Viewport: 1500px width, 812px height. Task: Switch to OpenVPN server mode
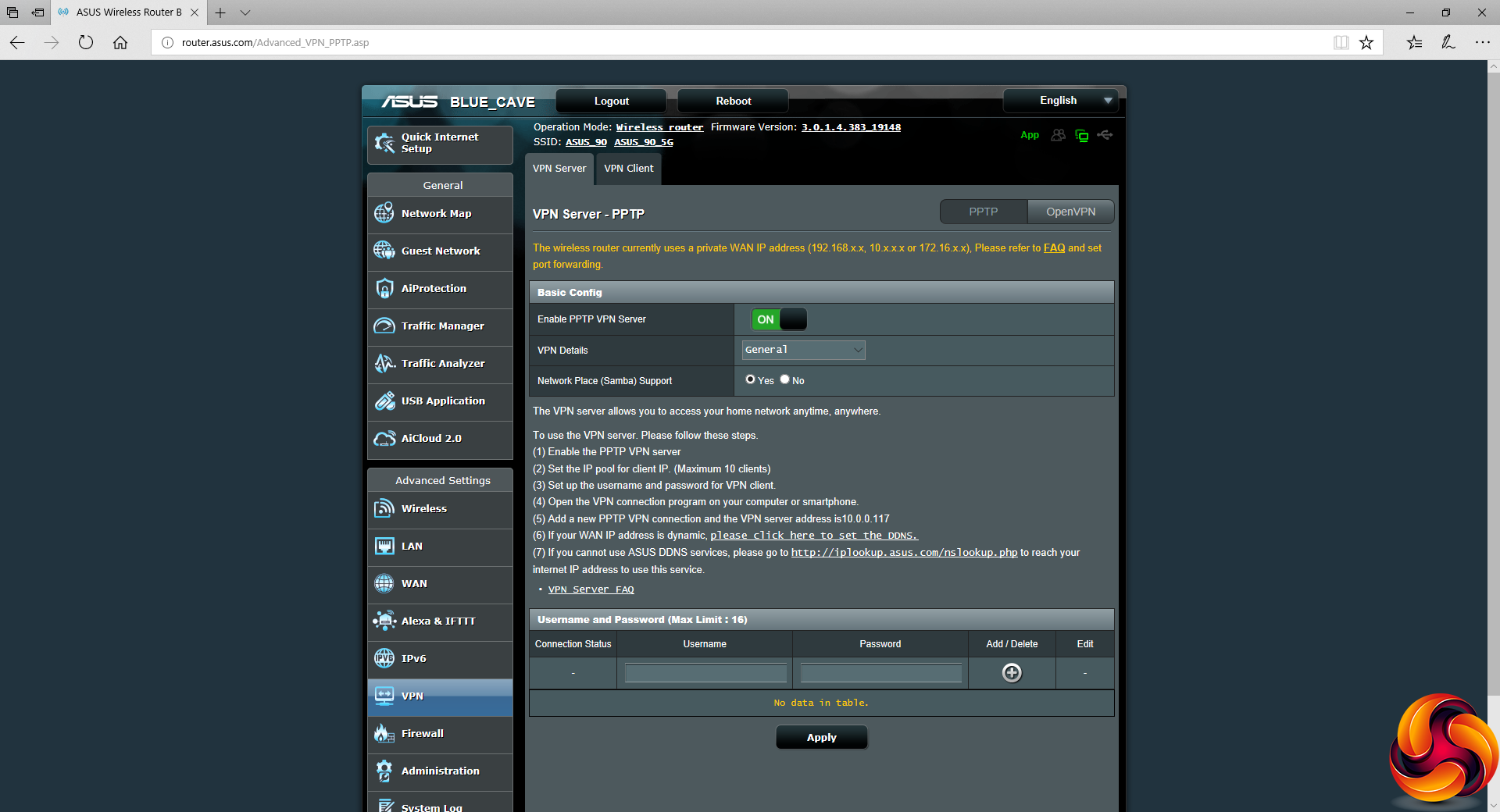click(x=1070, y=212)
